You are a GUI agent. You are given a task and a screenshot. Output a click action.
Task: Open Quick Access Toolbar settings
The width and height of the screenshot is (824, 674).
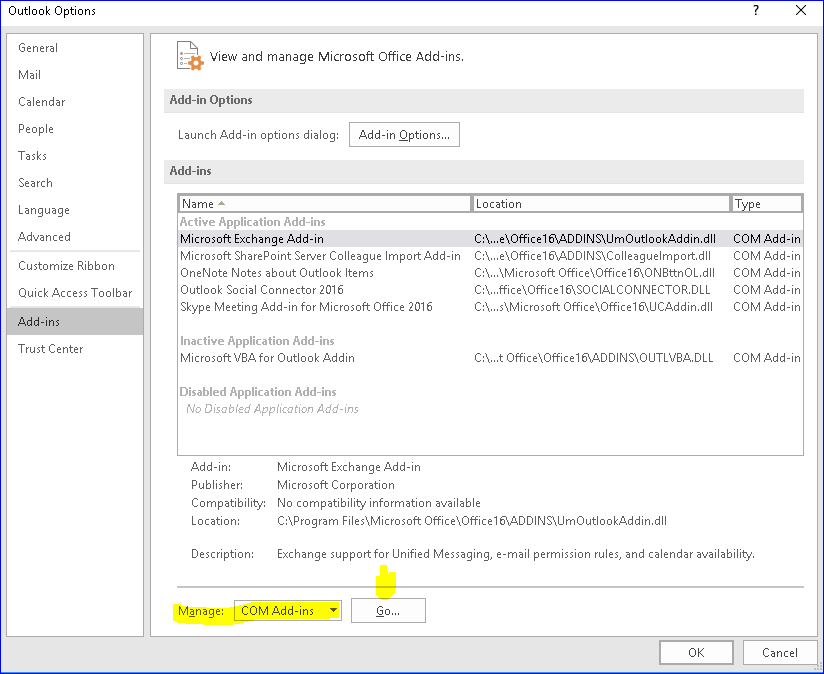tap(75, 293)
